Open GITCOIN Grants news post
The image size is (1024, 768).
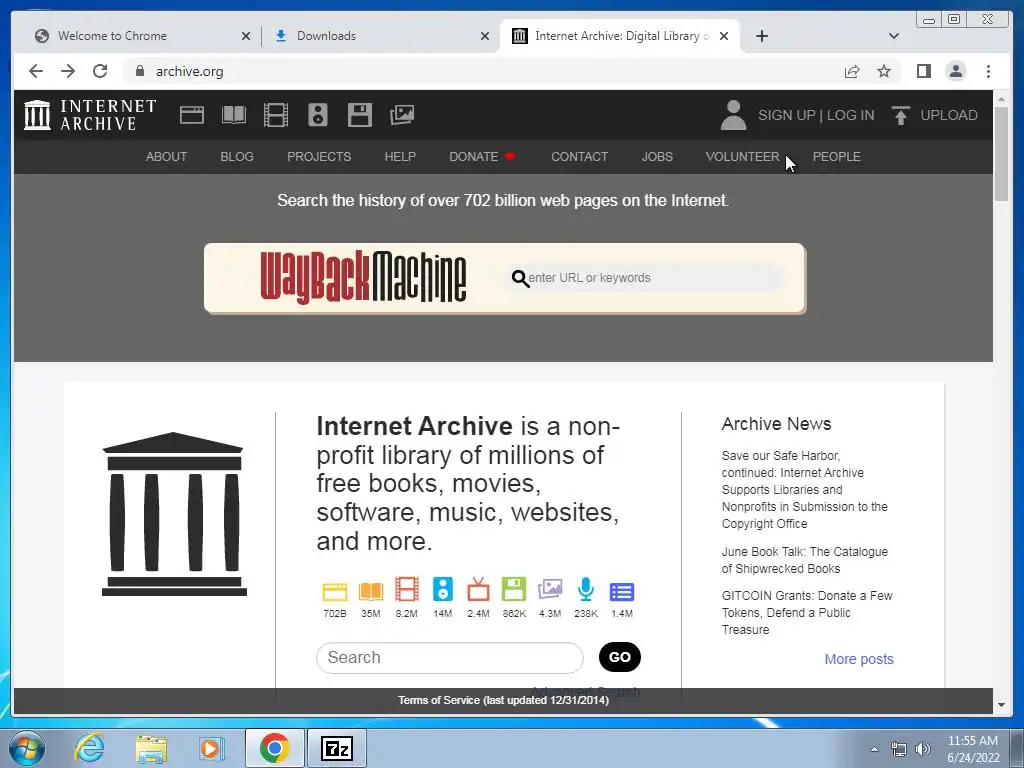click(x=807, y=613)
